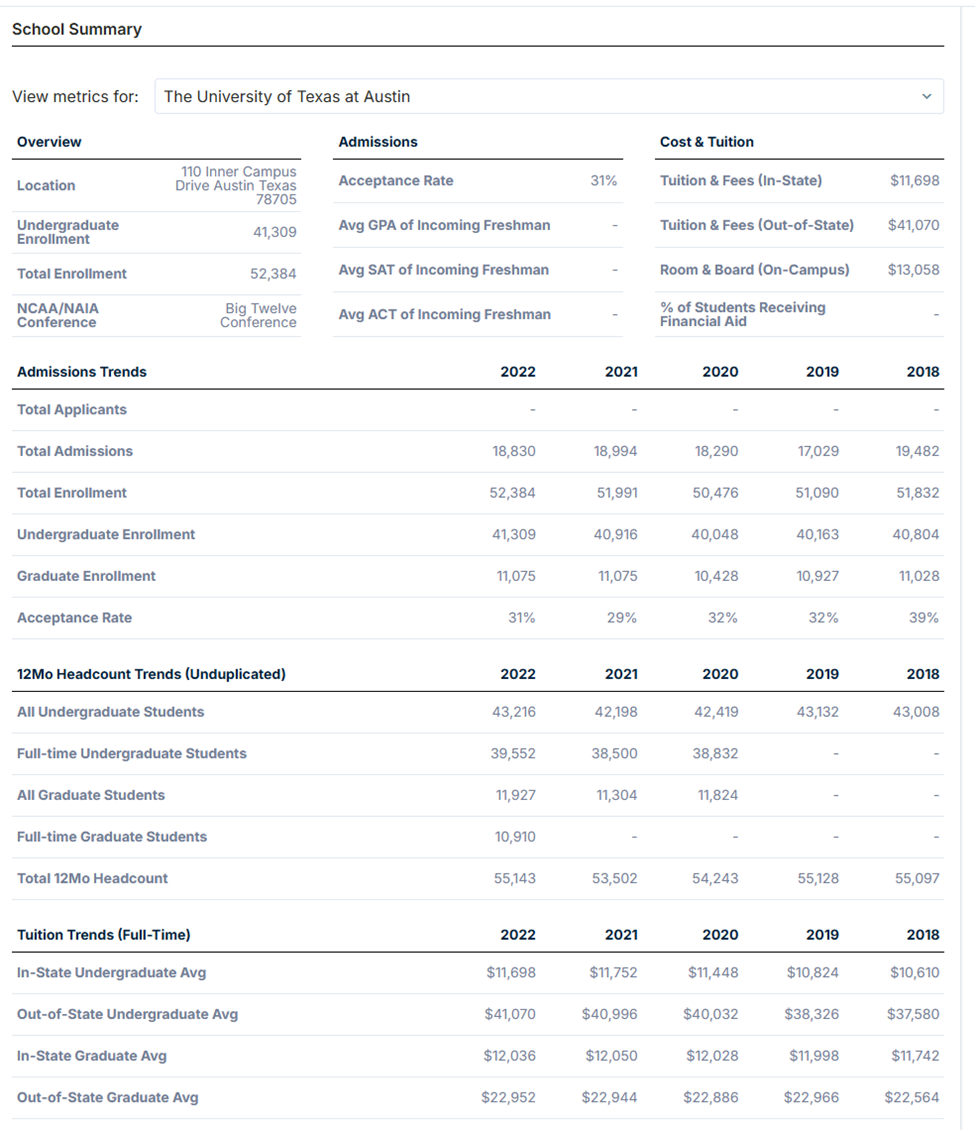Click the 2018 column header in Admissions Trends
Screen dimensions: 975x1130
923,372
